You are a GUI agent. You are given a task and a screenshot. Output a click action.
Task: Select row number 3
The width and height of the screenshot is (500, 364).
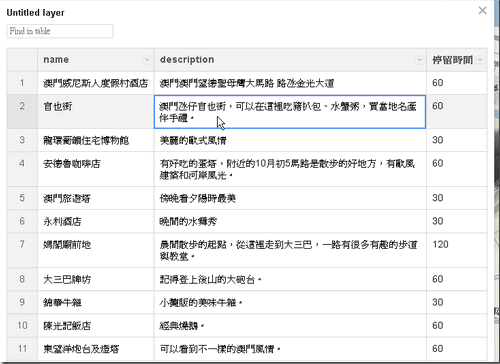tap(22, 140)
